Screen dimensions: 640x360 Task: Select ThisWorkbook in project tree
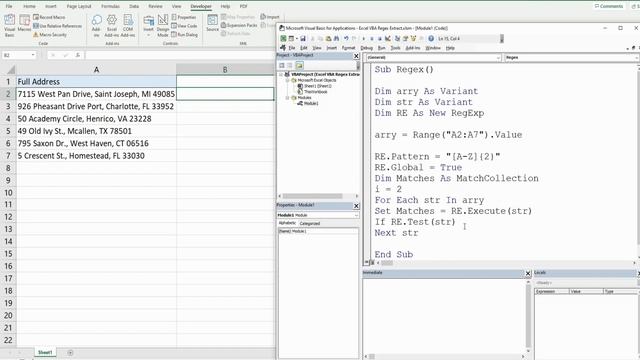pyautogui.click(x=316, y=92)
